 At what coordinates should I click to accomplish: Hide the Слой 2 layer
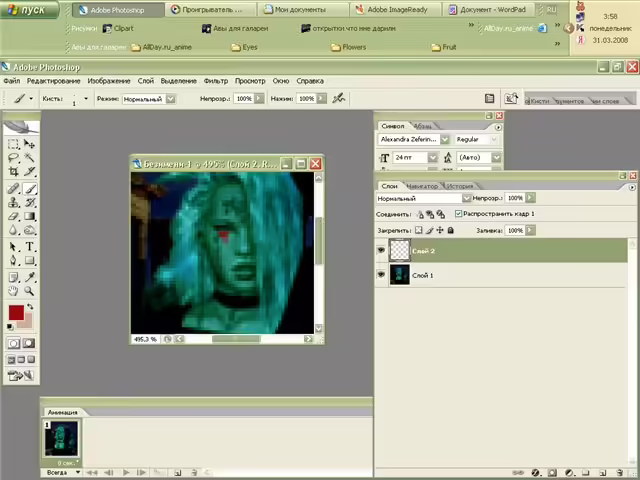tap(381, 250)
